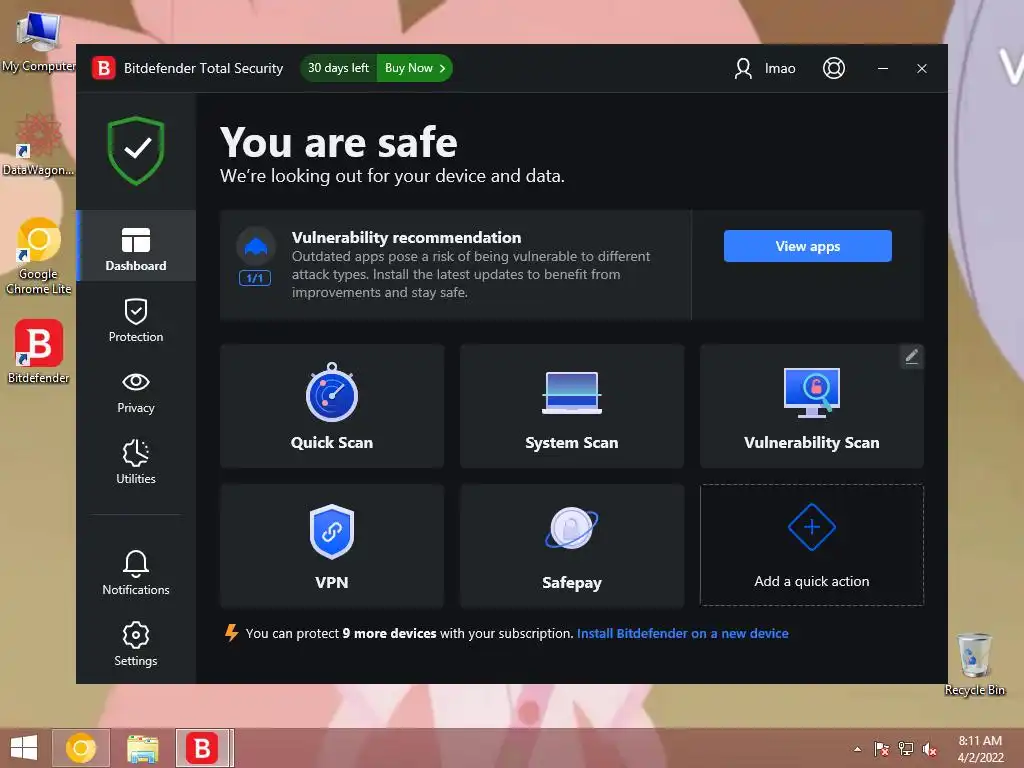Click the Vulnerability recommendation title

406,237
